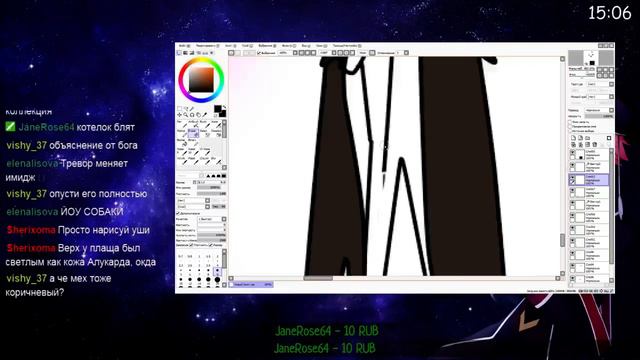
Task: Open the layer effect dropdown
Action: coord(600,97)
